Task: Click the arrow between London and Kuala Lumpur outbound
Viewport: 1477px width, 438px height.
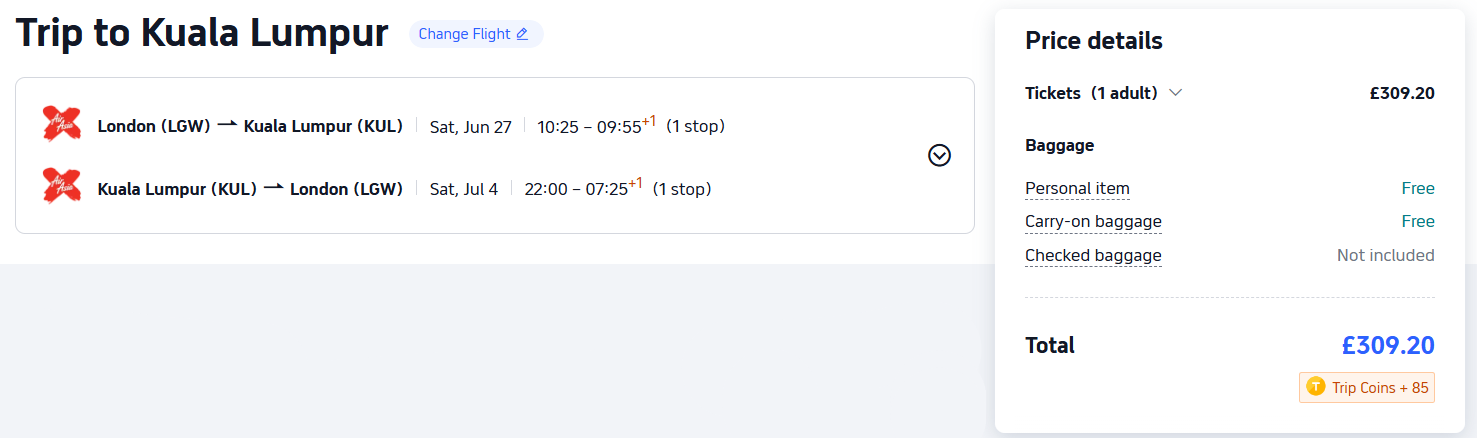Action: [227, 125]
